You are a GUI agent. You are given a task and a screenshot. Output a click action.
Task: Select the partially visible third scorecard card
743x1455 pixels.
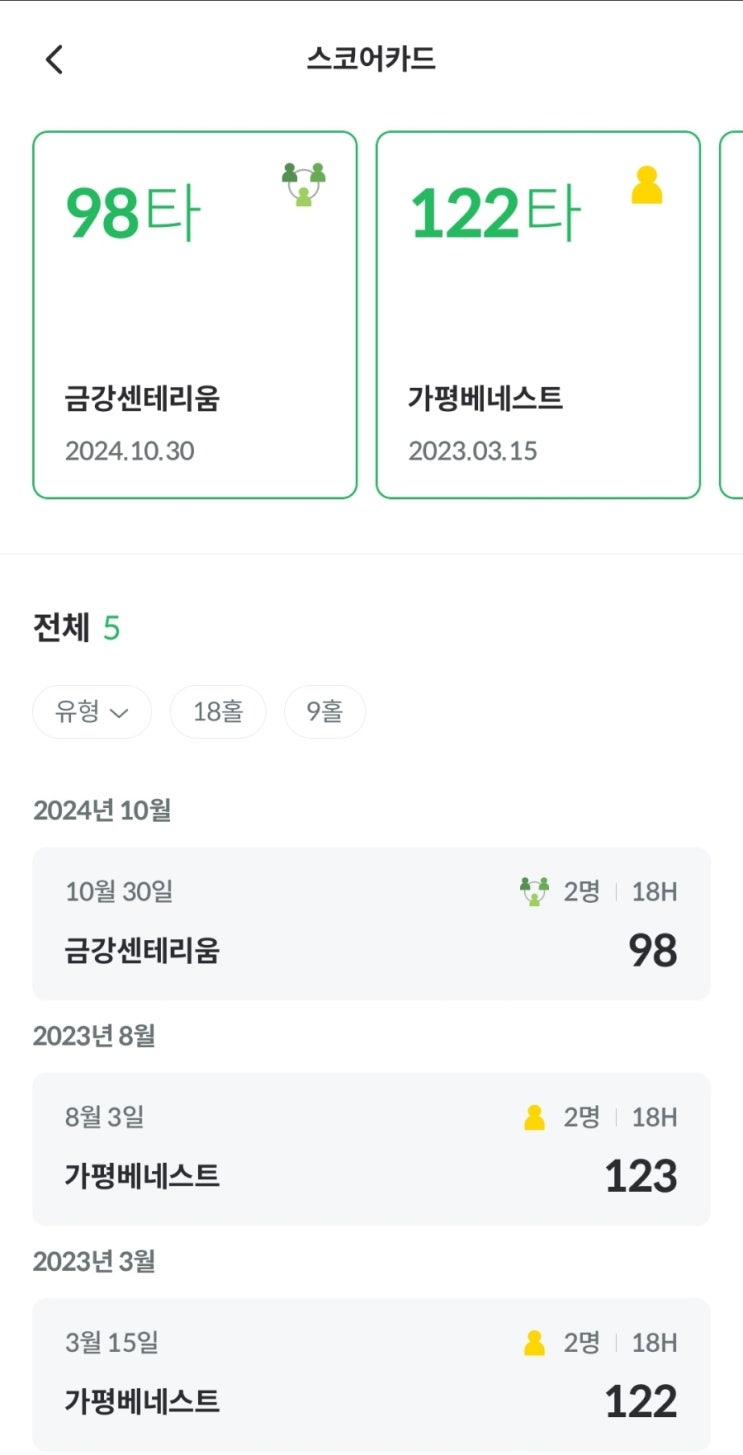731,314
